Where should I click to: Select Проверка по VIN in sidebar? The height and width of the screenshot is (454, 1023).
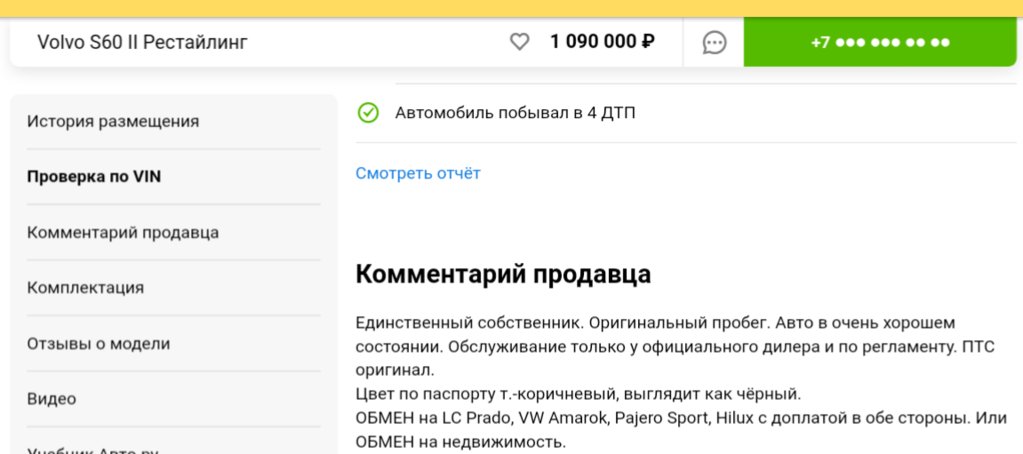93,177
